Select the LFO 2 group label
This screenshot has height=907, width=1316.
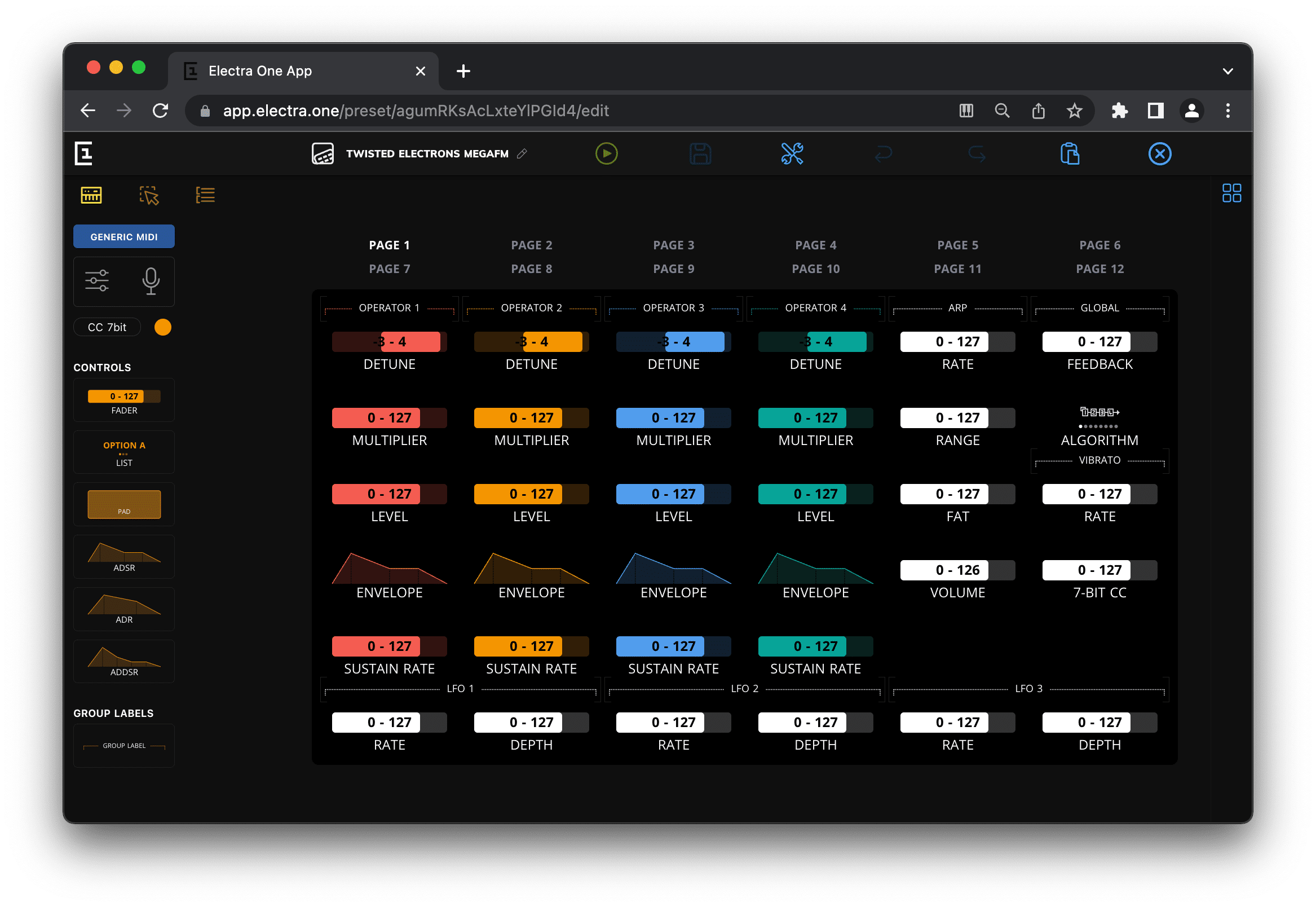tap(744, 688)
